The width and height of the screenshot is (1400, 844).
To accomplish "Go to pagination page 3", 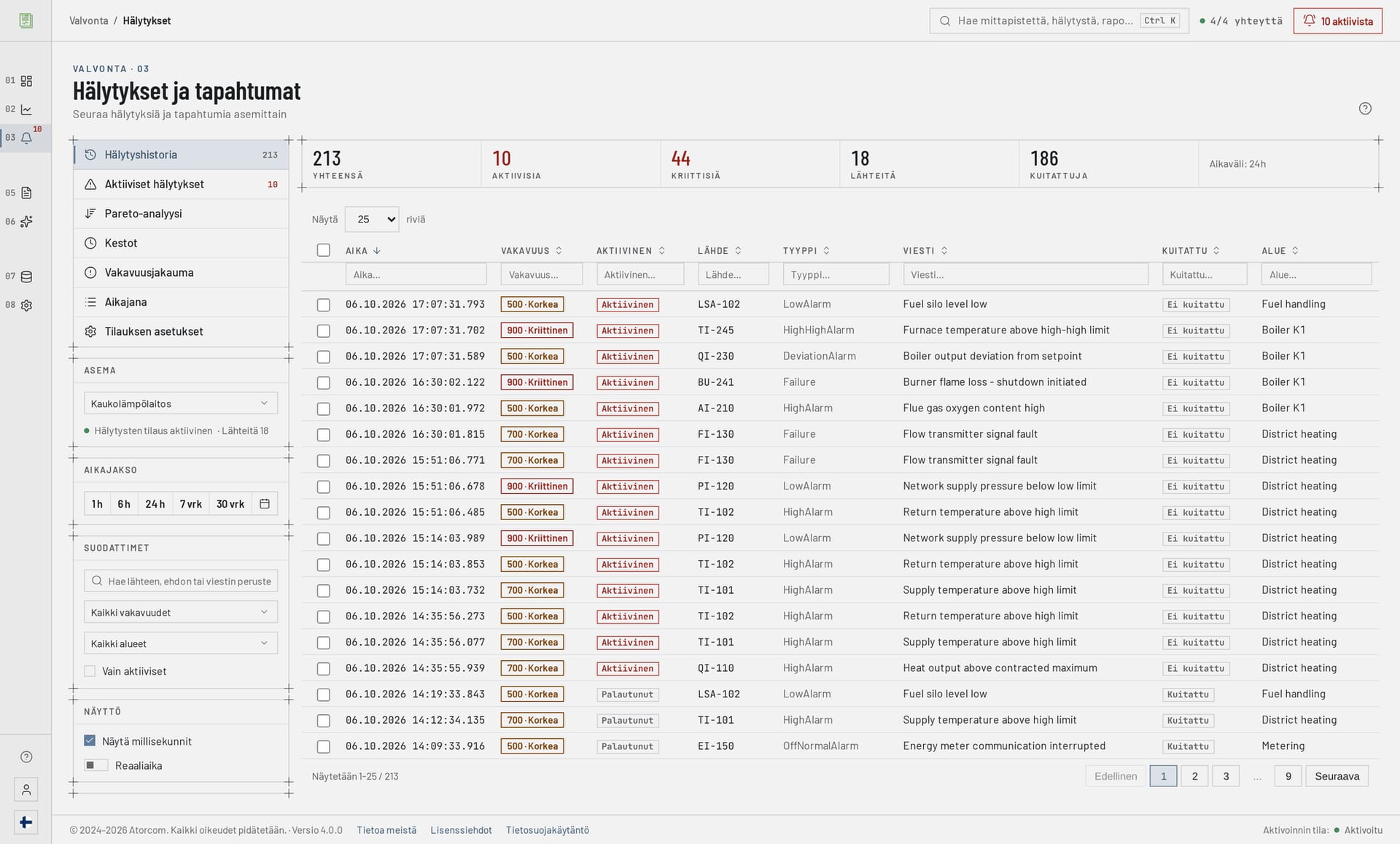I will pos(1226,776).
